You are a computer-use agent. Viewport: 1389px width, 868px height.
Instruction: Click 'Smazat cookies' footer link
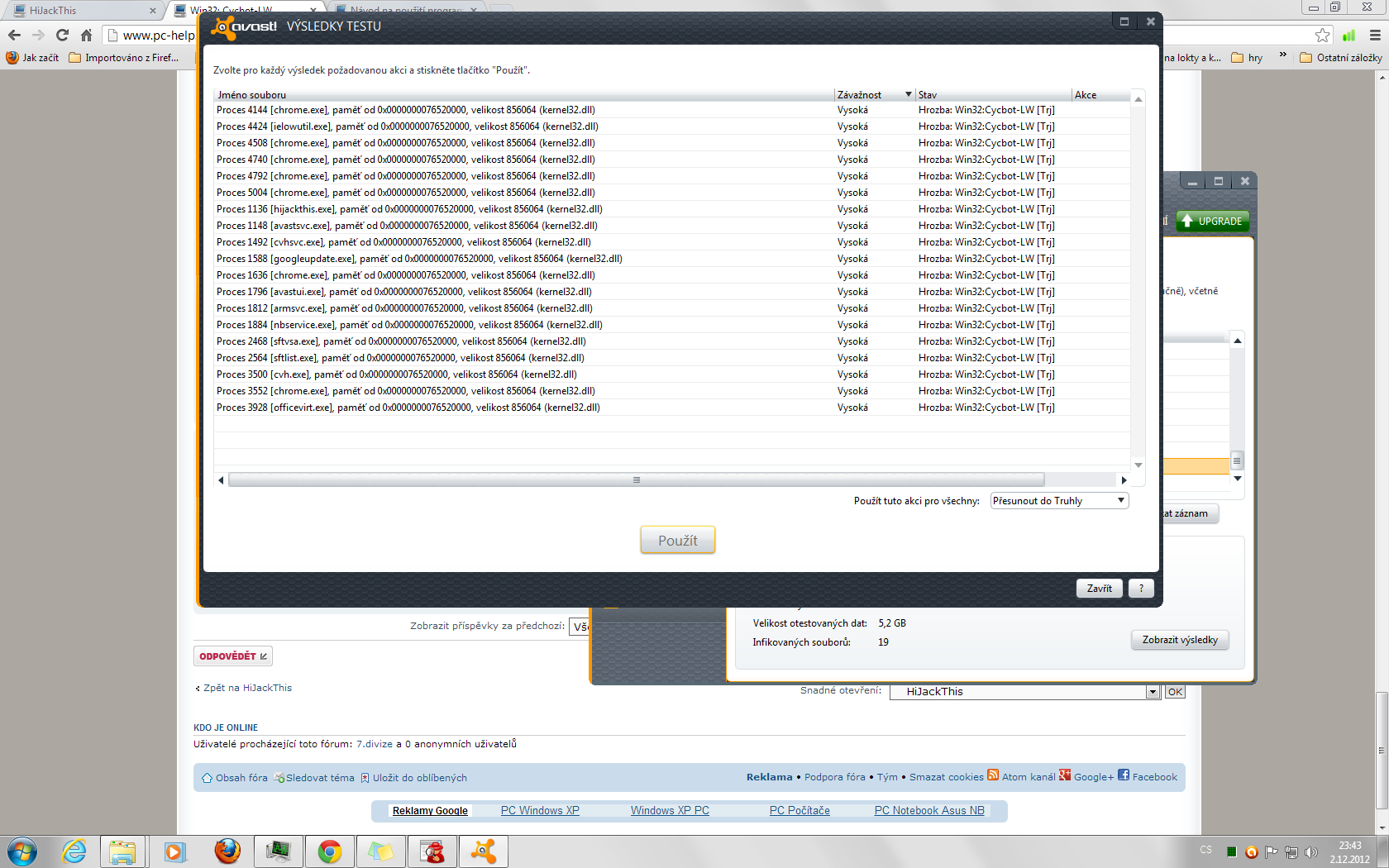946,777
